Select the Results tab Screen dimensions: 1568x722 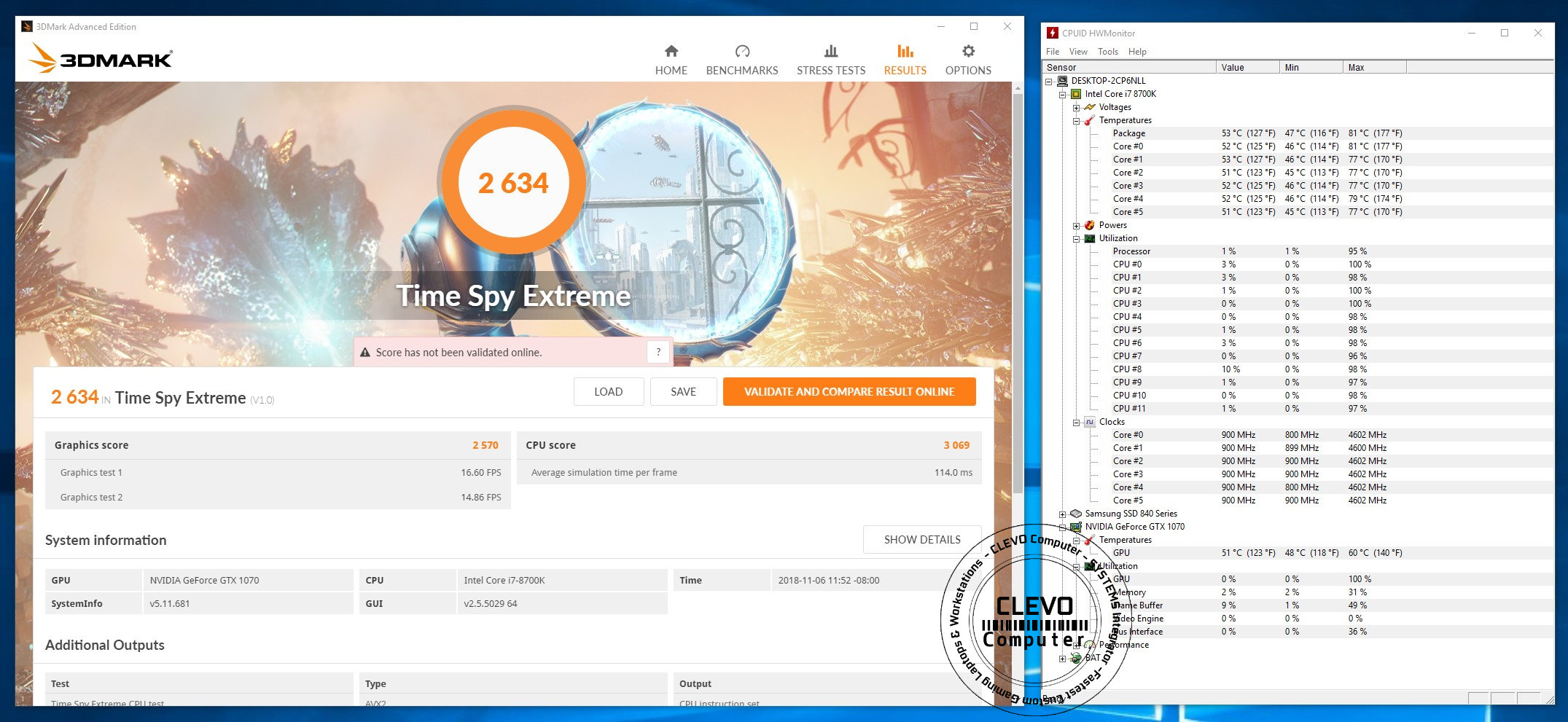905,60
